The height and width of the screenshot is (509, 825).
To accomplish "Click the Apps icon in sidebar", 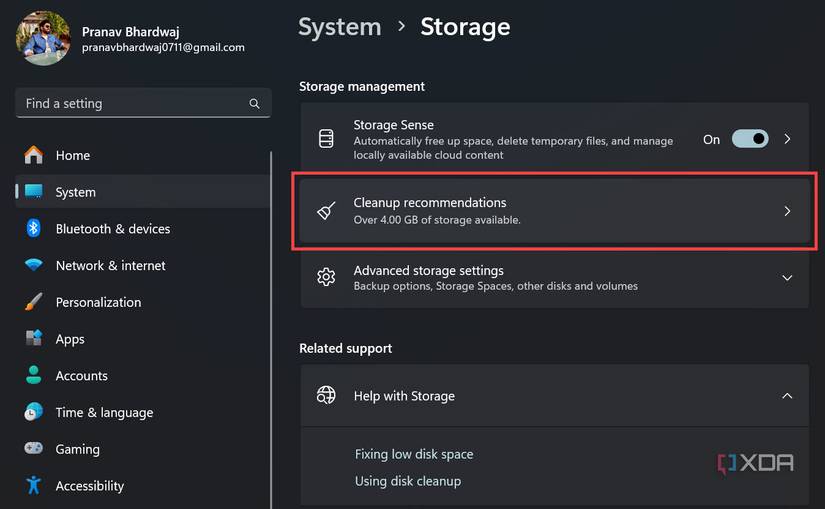I will click(x=34, y=339).
